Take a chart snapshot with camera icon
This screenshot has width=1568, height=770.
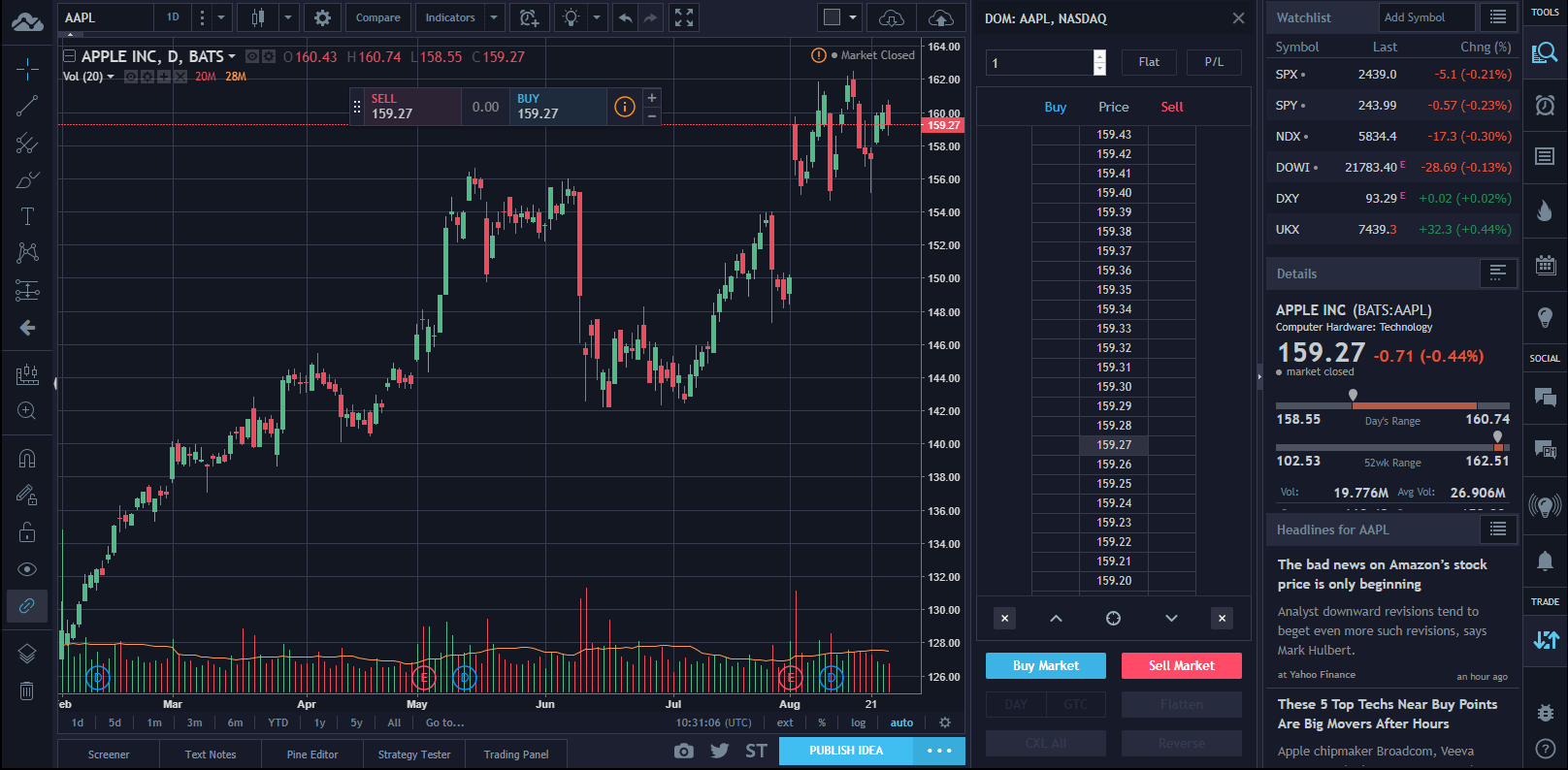[684, 751]
